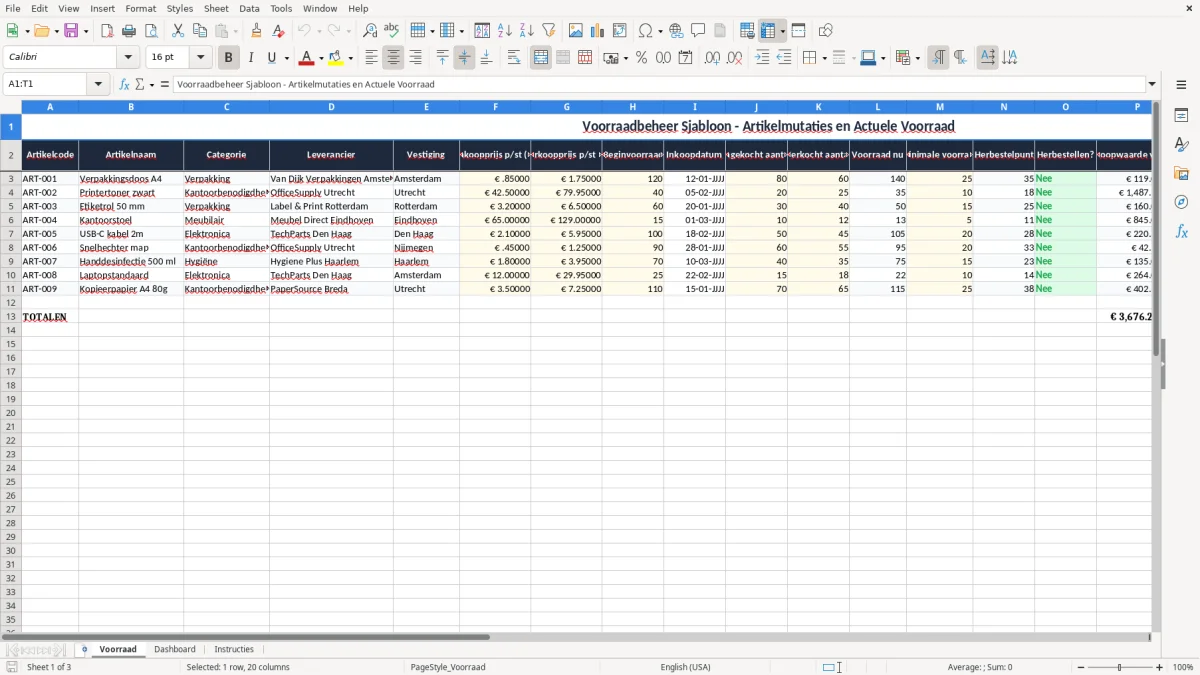Image resolution: width=1200 pixels, height=675 pixels.
Task: Open the Open-document dropdown arrow
Action: pyautogui.click(x=57, y=31)
